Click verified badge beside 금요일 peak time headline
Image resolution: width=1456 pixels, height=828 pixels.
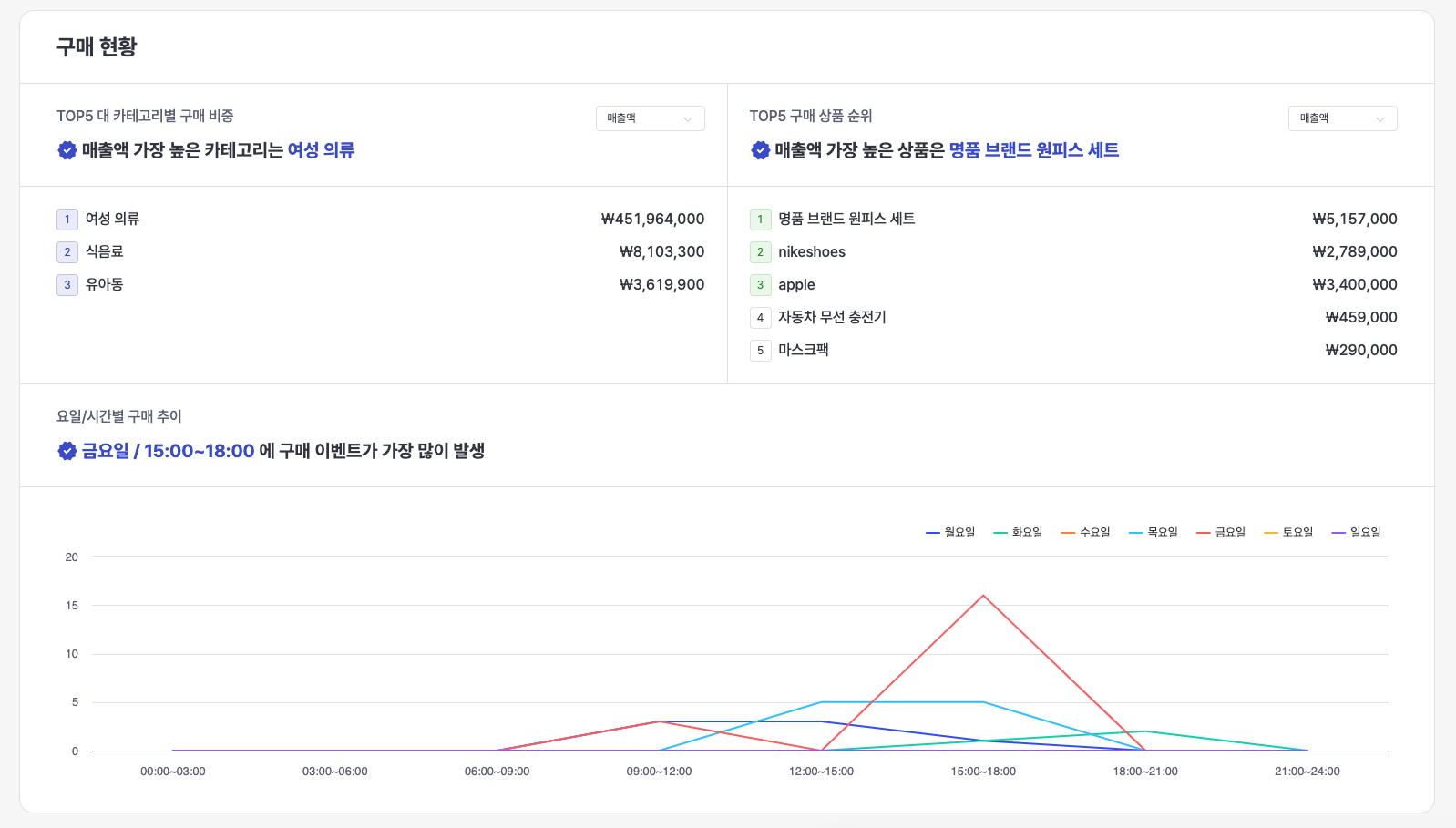click(x=67, y=451)
